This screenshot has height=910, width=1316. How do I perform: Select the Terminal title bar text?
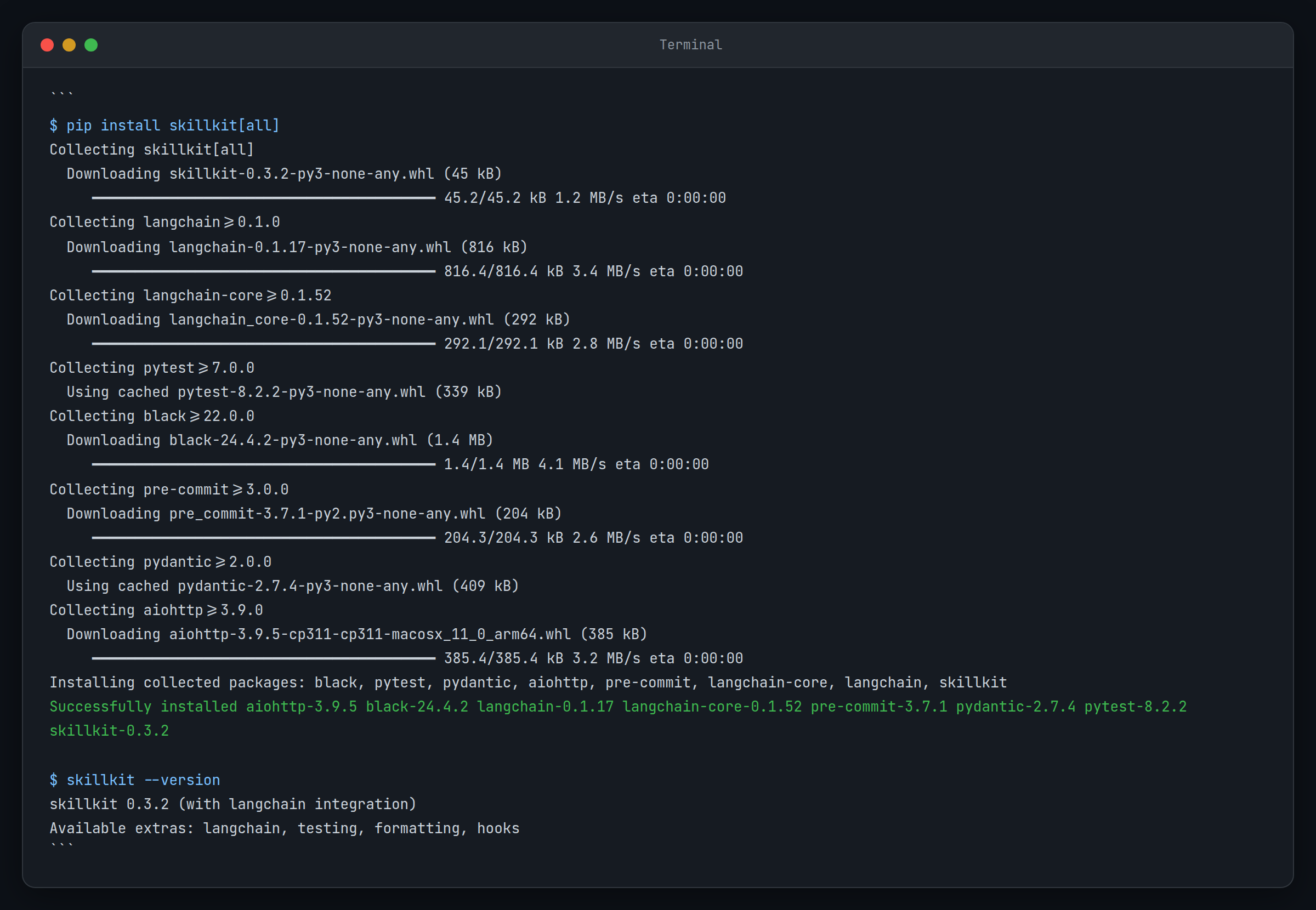pyautogui.click(x=690, y=44)
